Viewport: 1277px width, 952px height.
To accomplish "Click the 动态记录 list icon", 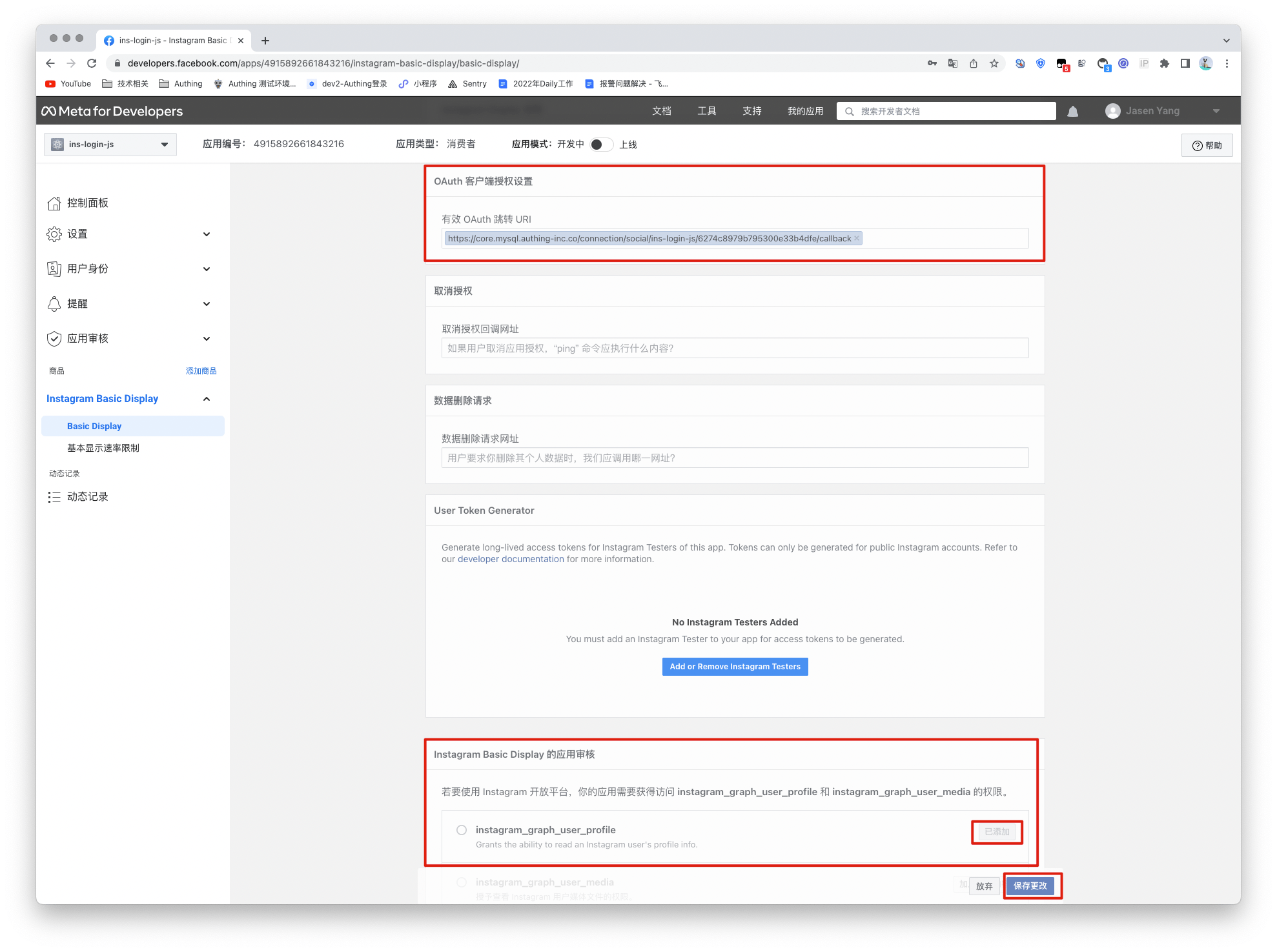I will (x=54, y=497).
